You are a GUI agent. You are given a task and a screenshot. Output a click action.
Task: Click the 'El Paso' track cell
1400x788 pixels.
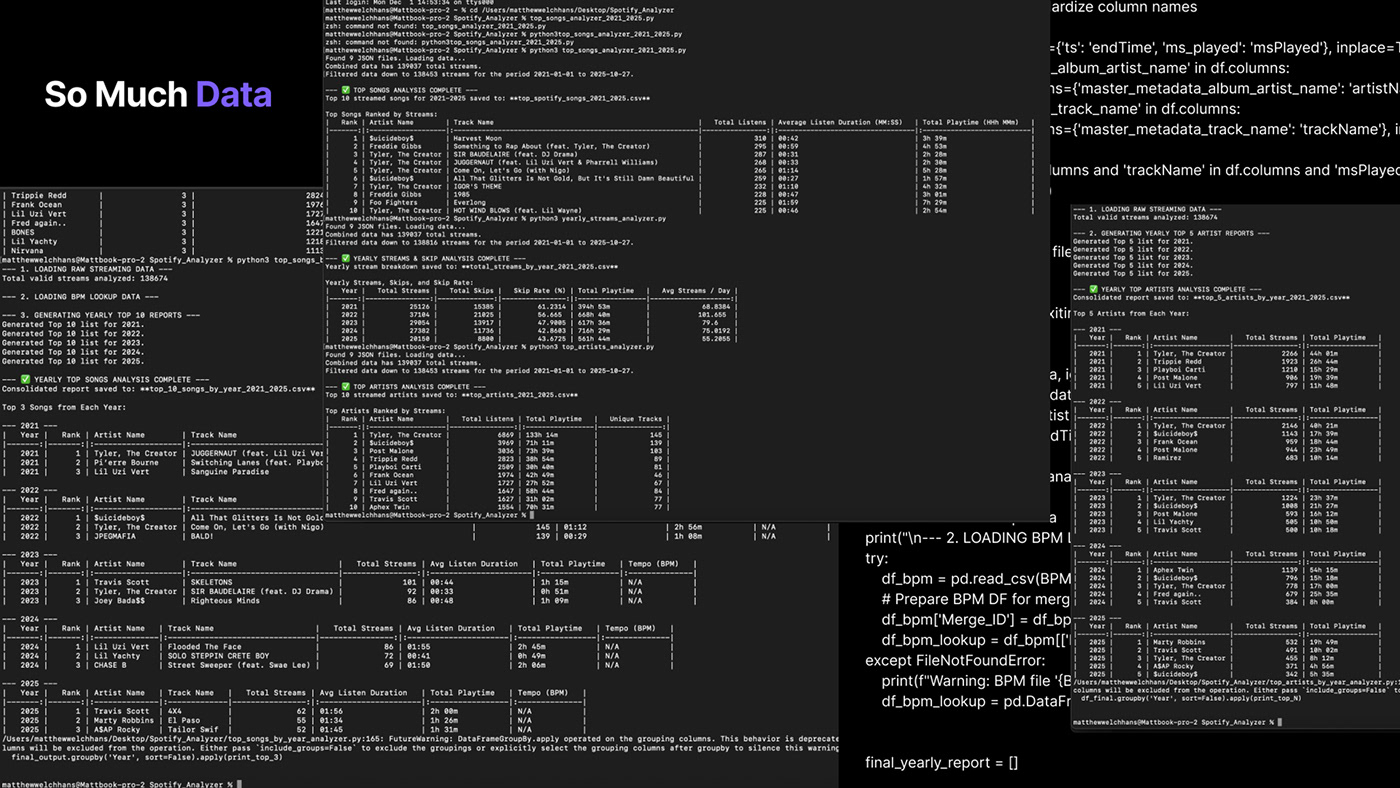[183, 719]
